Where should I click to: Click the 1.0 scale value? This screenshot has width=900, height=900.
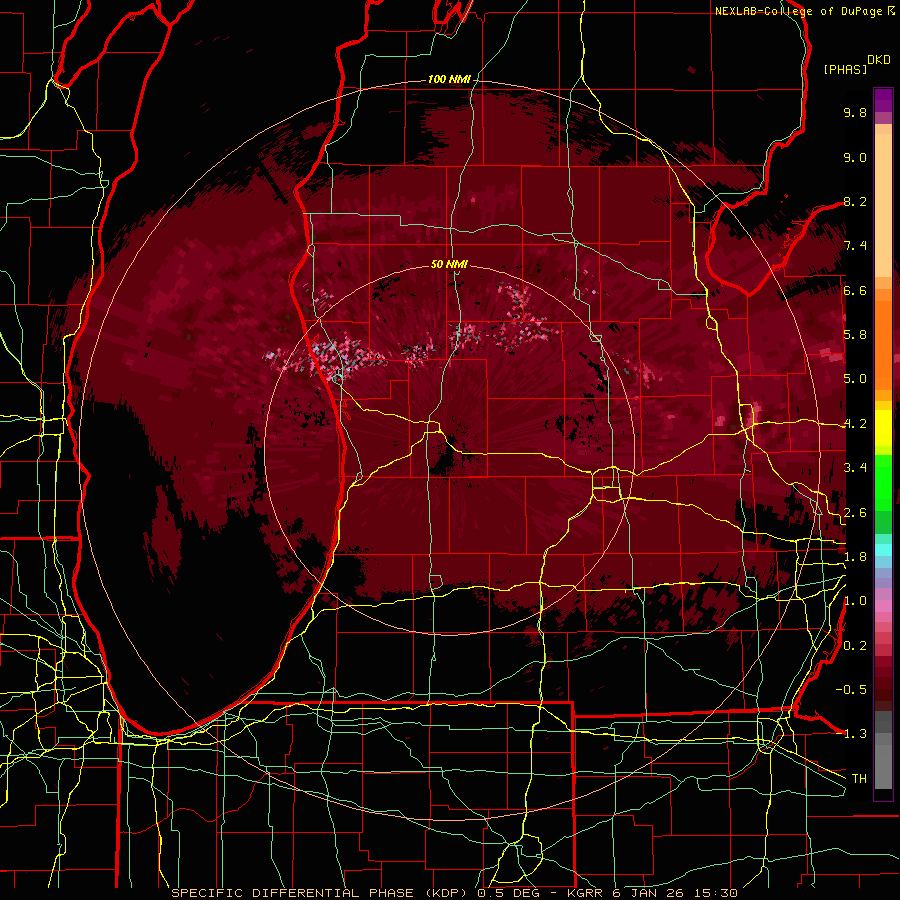click(x=855, y=601)
